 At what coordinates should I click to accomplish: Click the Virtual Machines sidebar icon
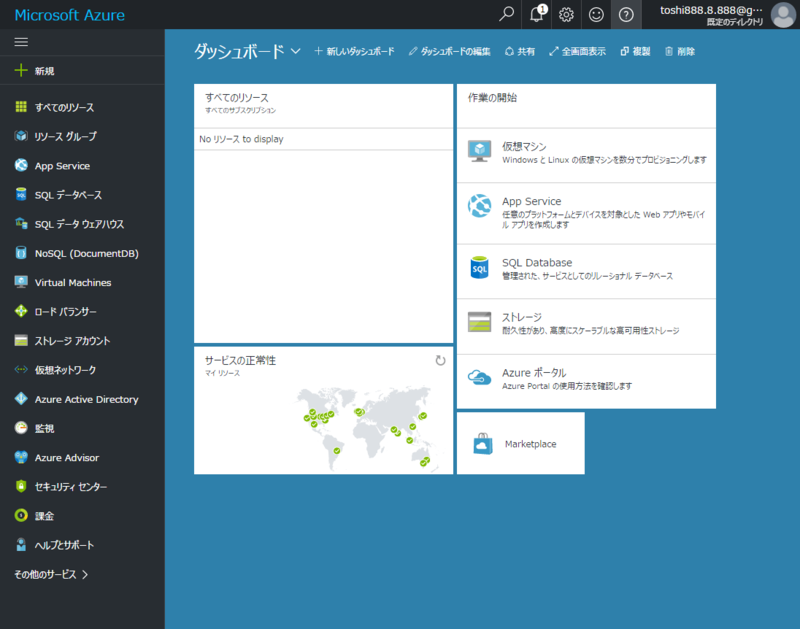point(21,282)
